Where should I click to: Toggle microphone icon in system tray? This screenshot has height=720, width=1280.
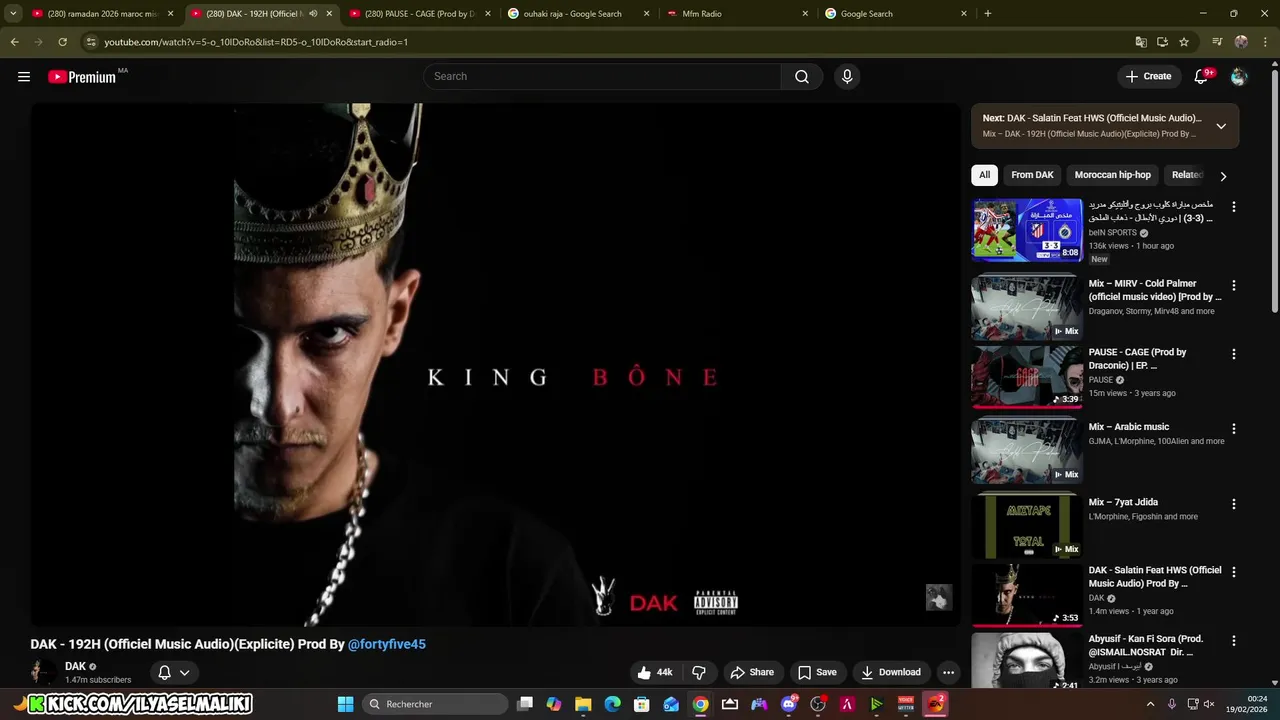(x=1172, y=704)
